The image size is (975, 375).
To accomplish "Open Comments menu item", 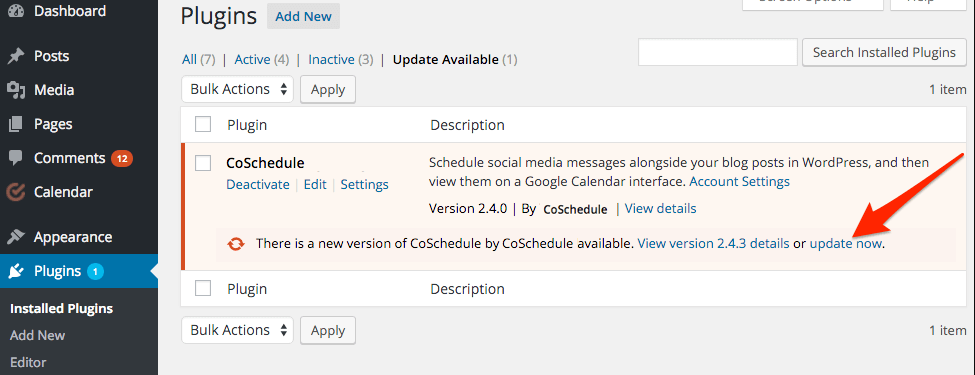I will [x=70, y=159].
